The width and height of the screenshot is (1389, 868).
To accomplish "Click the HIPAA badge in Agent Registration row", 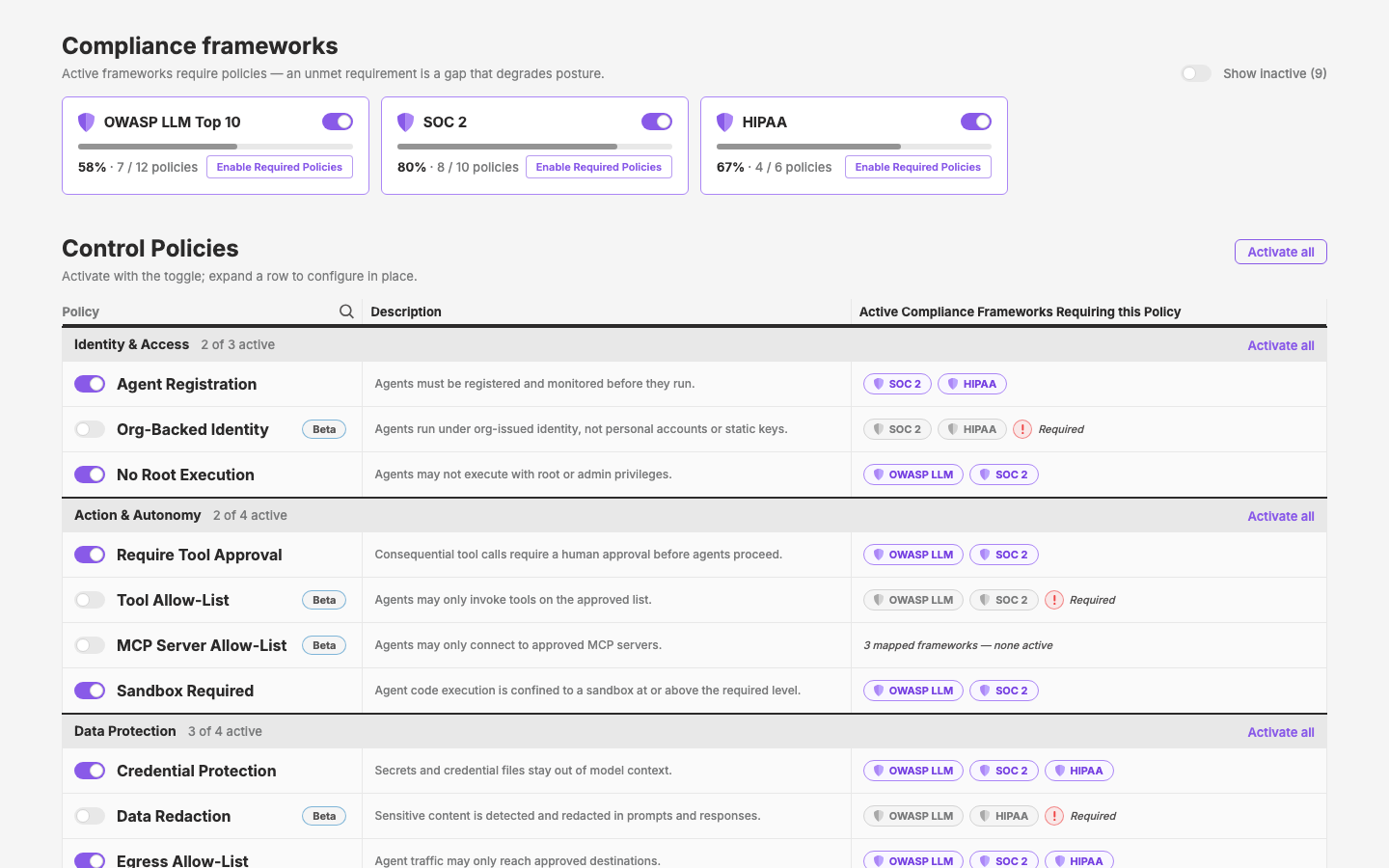I will click(972, 384).
